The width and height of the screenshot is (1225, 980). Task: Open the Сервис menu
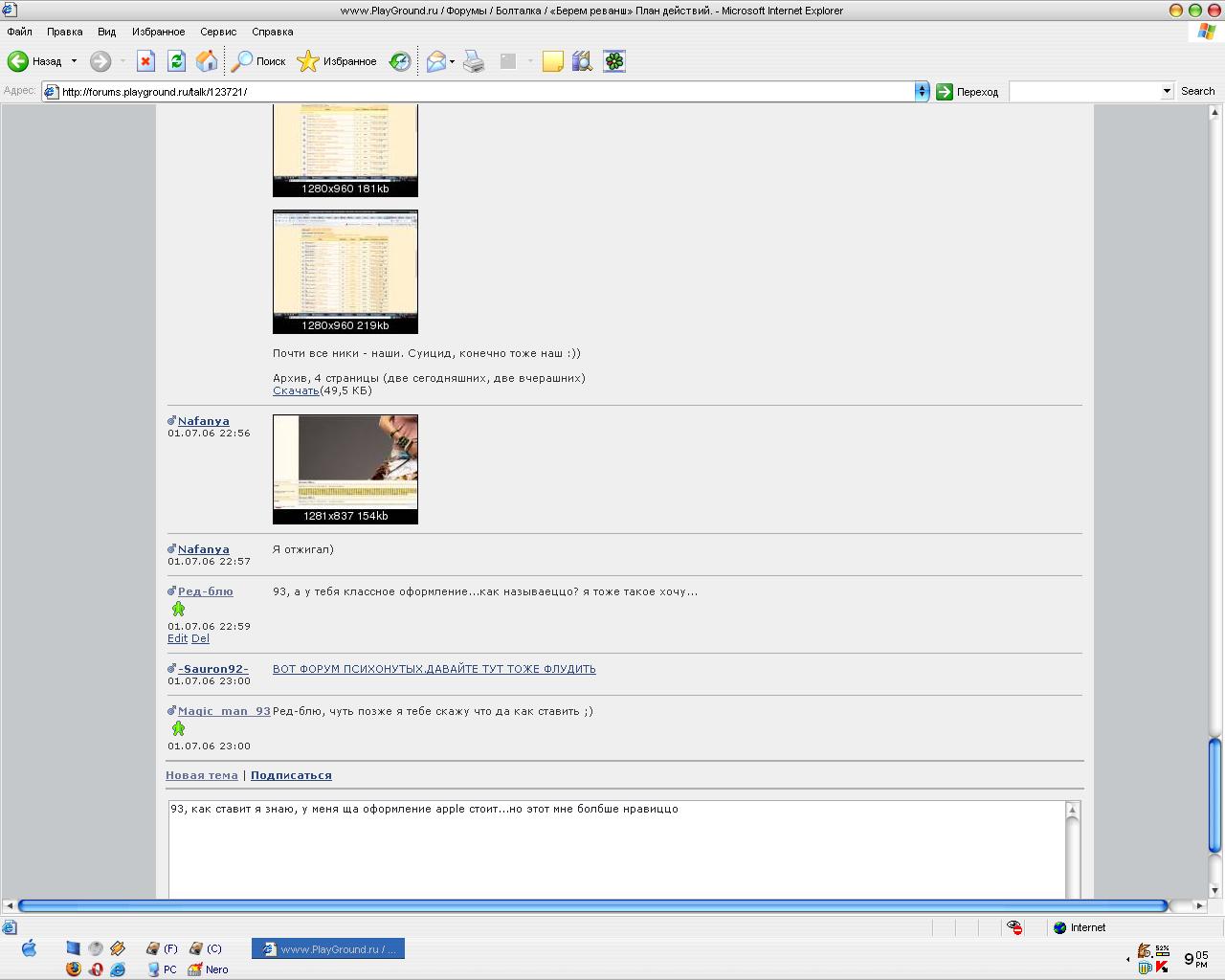pyautogui.click(x=218, y=32)
